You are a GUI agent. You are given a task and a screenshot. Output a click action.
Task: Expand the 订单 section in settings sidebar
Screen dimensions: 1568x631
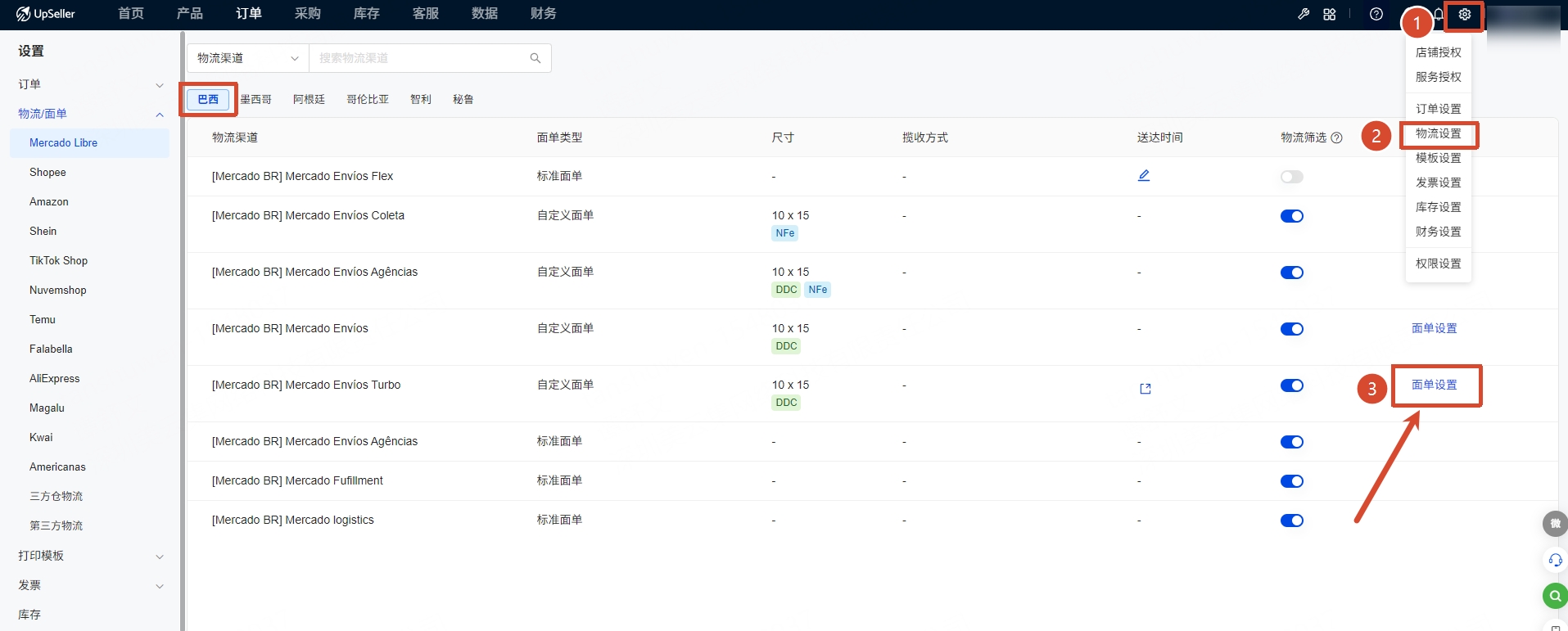[x=91, y=84]
